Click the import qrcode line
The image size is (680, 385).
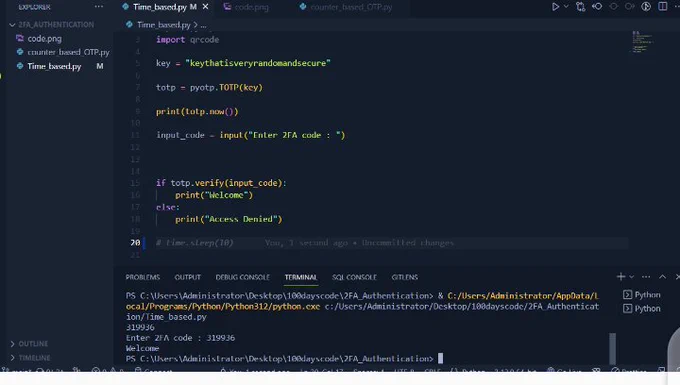(187, 40)
